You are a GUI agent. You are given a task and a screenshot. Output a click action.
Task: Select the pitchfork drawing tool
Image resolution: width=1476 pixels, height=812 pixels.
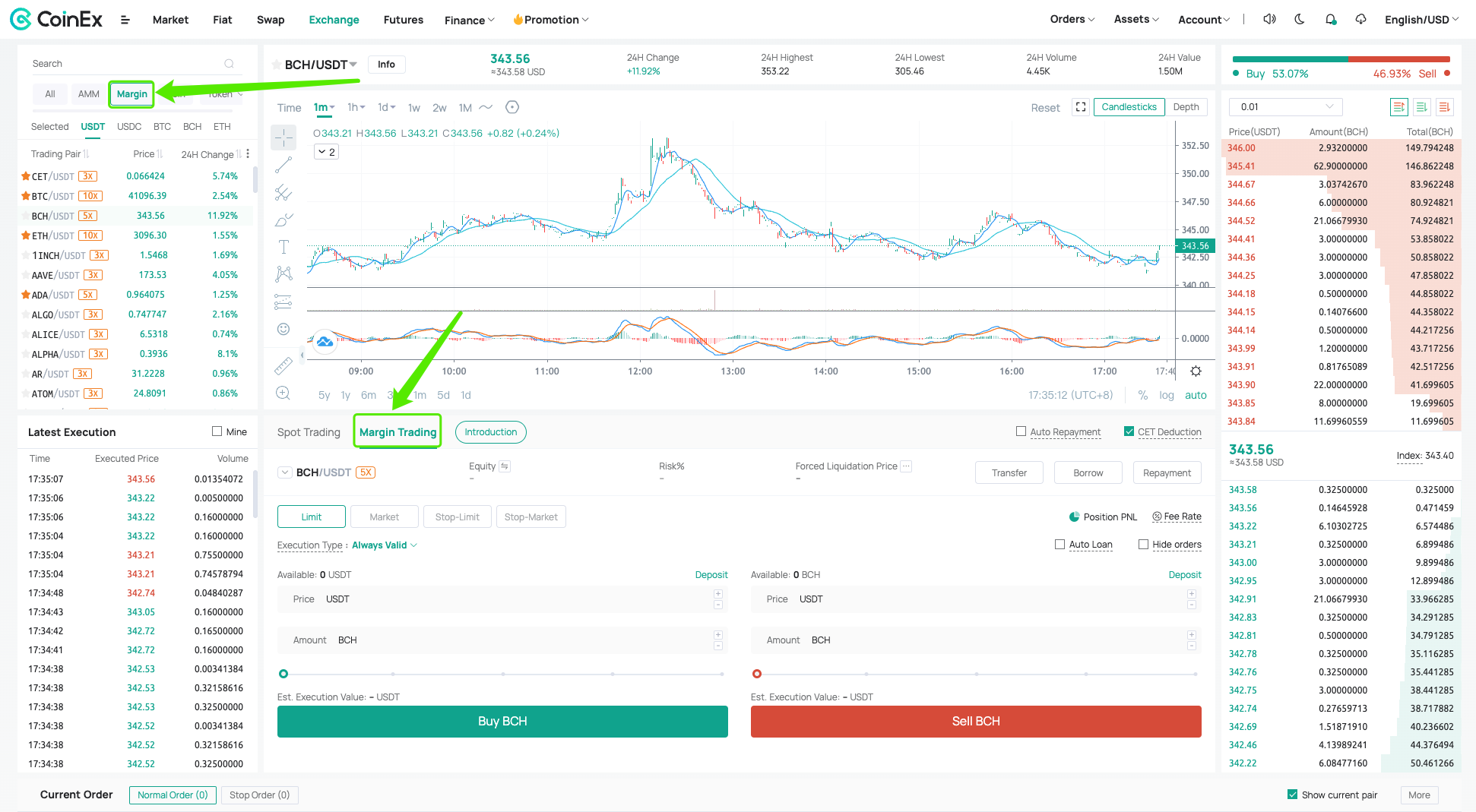click(x=283, y=192)
